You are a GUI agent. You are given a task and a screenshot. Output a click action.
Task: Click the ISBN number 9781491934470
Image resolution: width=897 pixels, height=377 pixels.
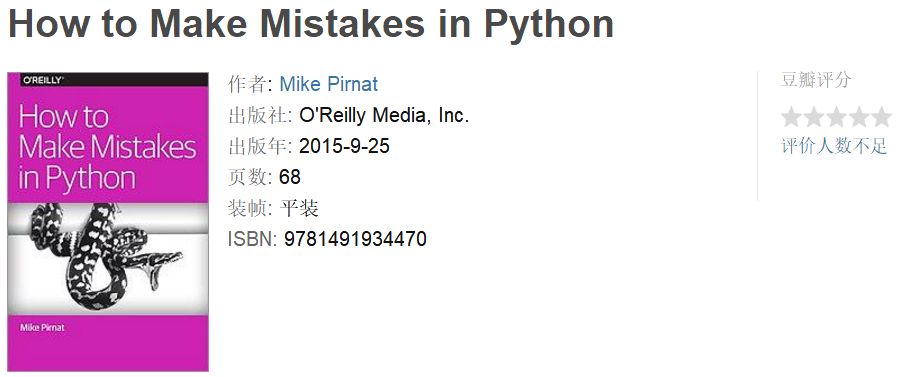(x=355, y=239)
